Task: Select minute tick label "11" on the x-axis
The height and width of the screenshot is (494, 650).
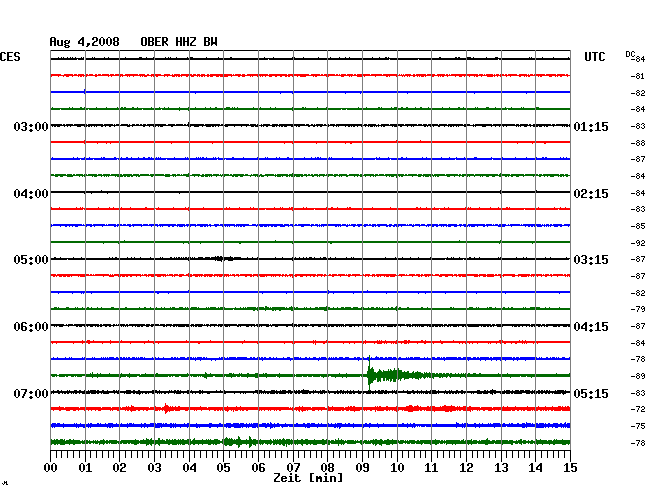Action: (431, 468)
